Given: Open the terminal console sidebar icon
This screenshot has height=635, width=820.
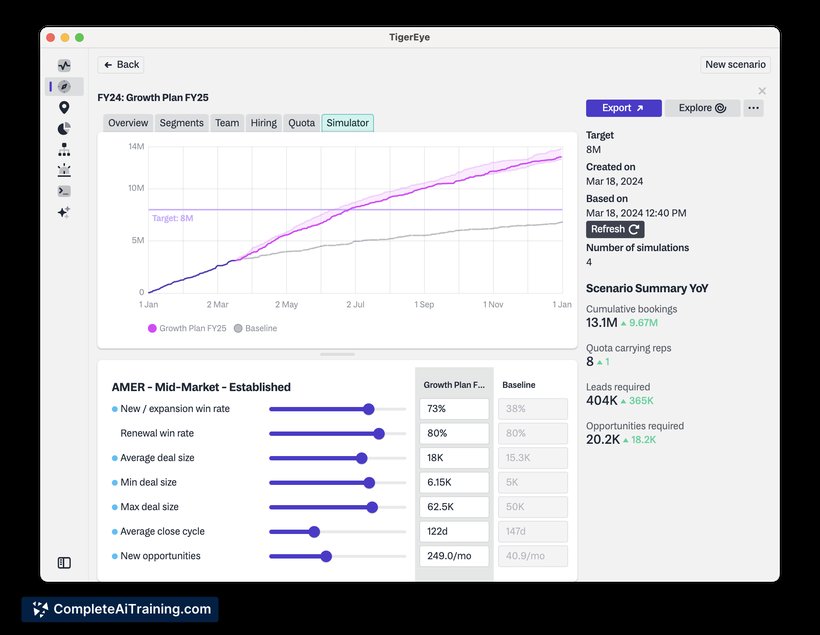Looking at the screenshot, I should [64, 191].
